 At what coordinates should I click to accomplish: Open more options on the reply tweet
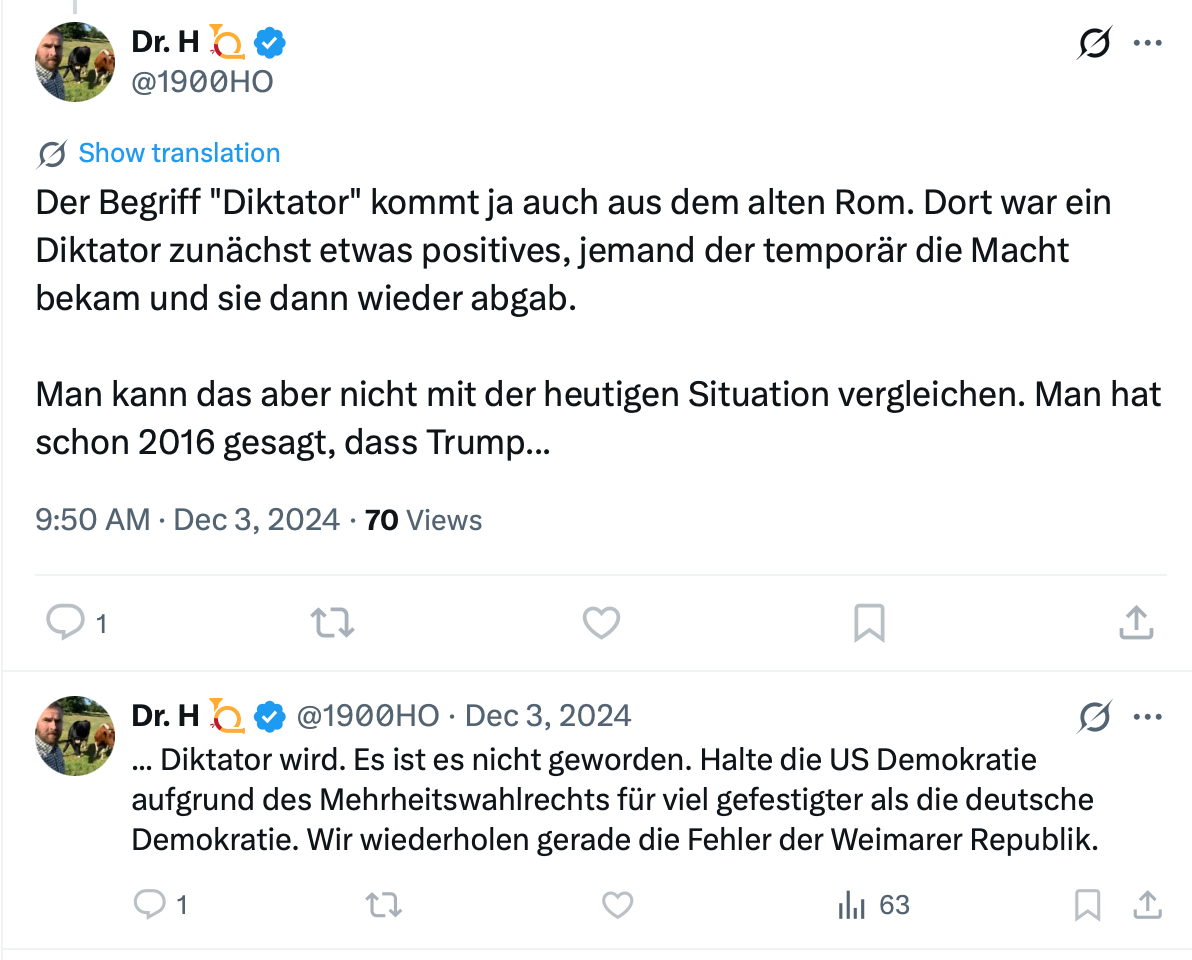tap(1146, 716)
